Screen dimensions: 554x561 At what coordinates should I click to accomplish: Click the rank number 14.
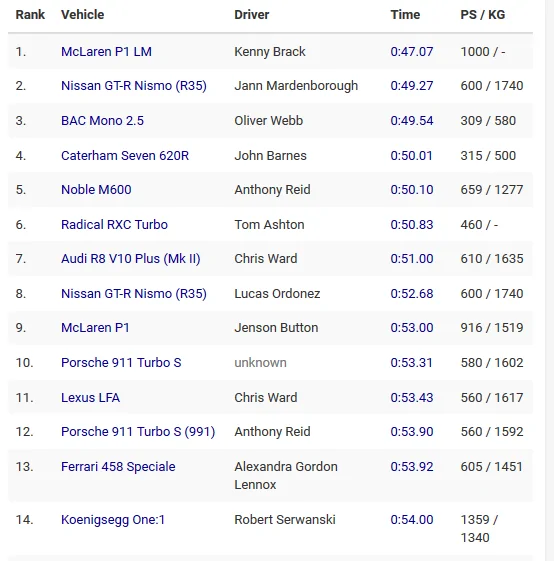(24, 520)
